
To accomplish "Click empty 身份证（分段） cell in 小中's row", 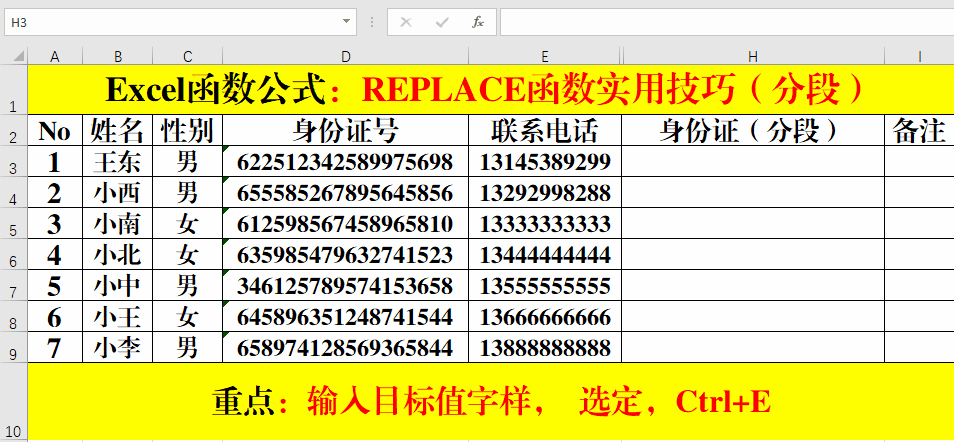I will pyautogui.click(x=753, y=286).
